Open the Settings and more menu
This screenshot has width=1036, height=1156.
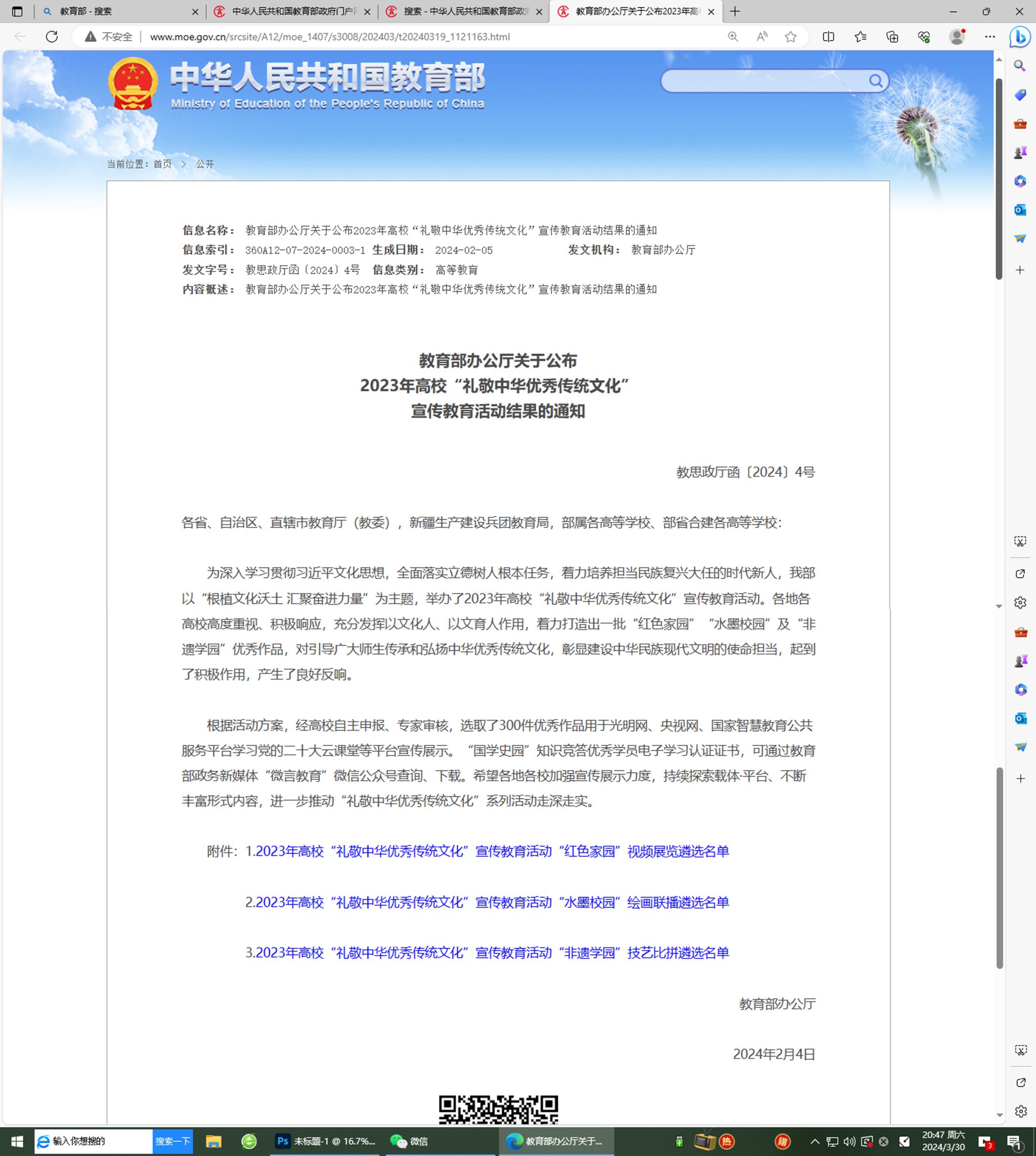click(x=989, y=37)
